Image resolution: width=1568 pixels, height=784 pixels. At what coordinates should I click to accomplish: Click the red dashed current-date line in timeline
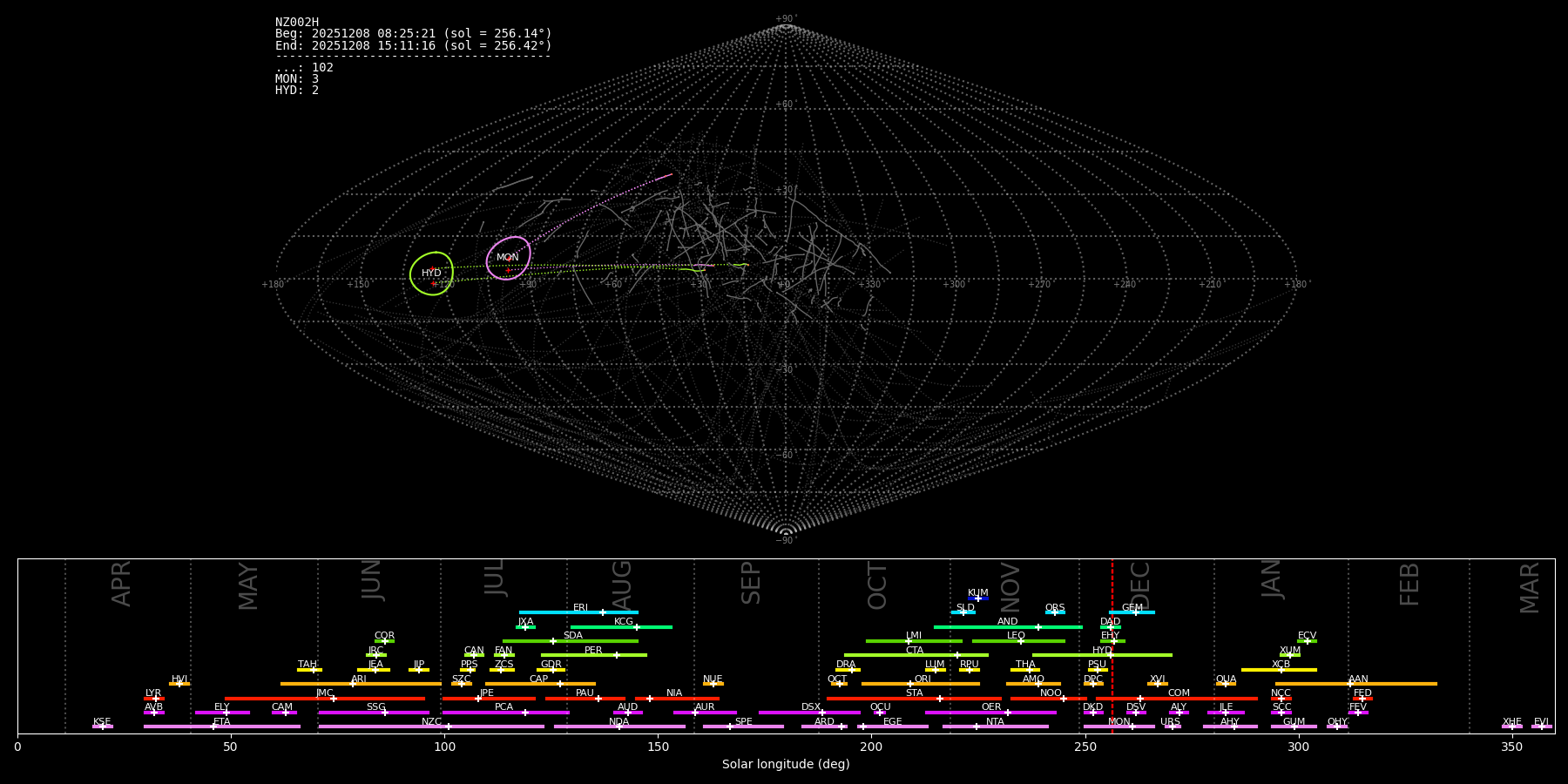1112,645
